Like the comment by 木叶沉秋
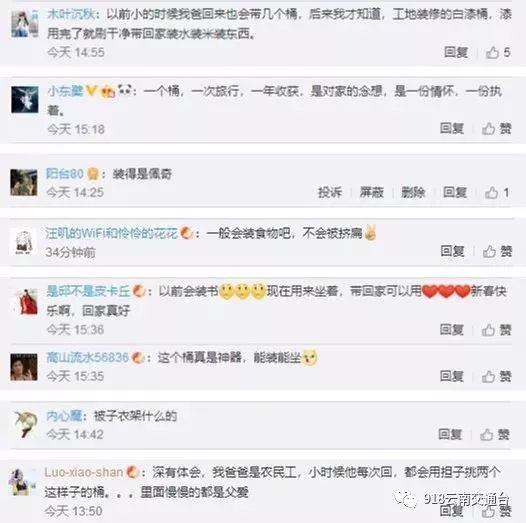526x523 pixels. 497,52
